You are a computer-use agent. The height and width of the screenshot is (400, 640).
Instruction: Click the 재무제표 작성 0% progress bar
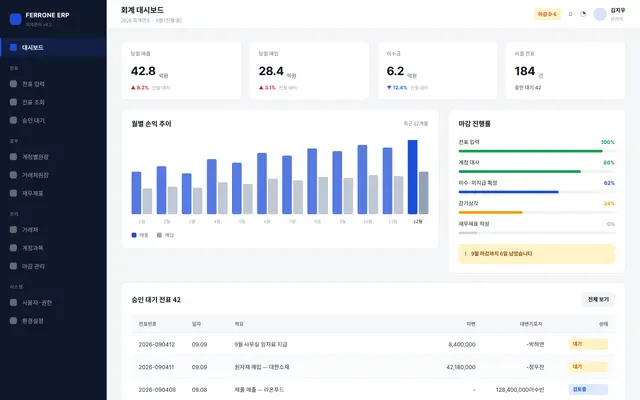pos(537,233)
